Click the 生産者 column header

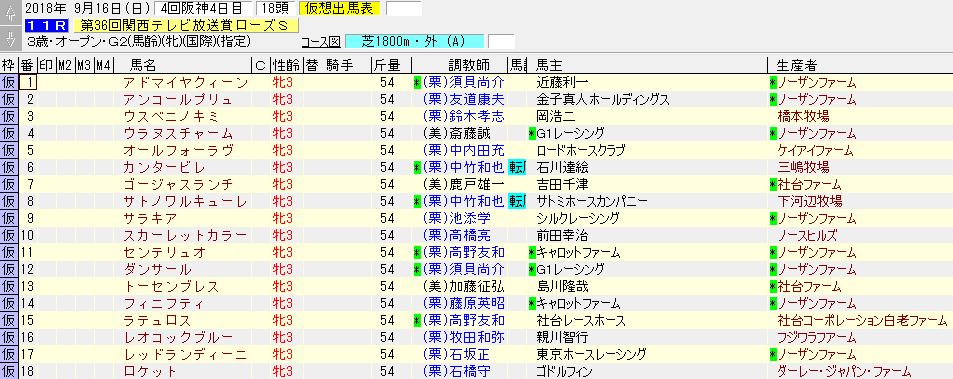tap(797, 65)
